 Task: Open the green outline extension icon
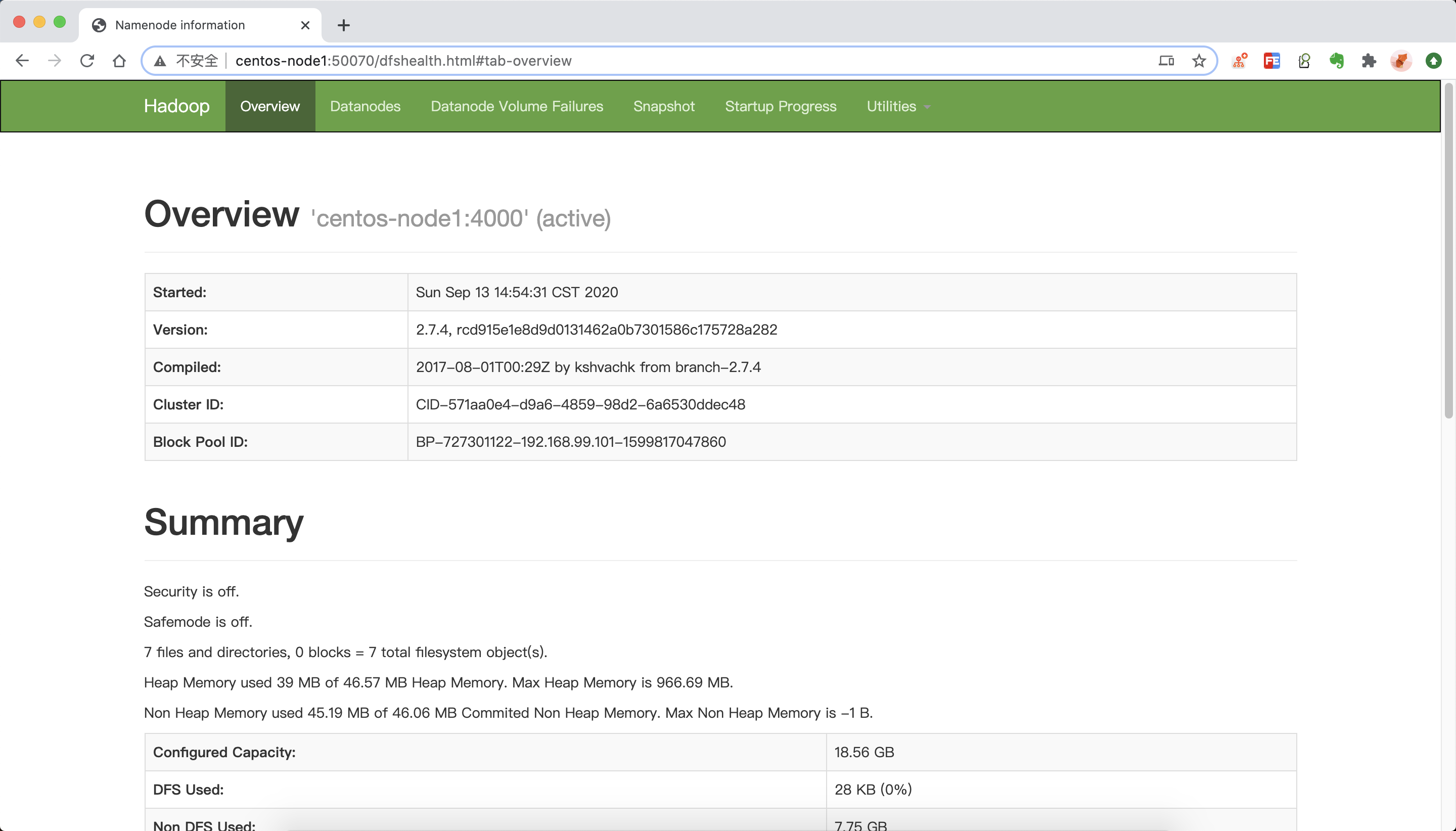click(x=1304, y=61)
